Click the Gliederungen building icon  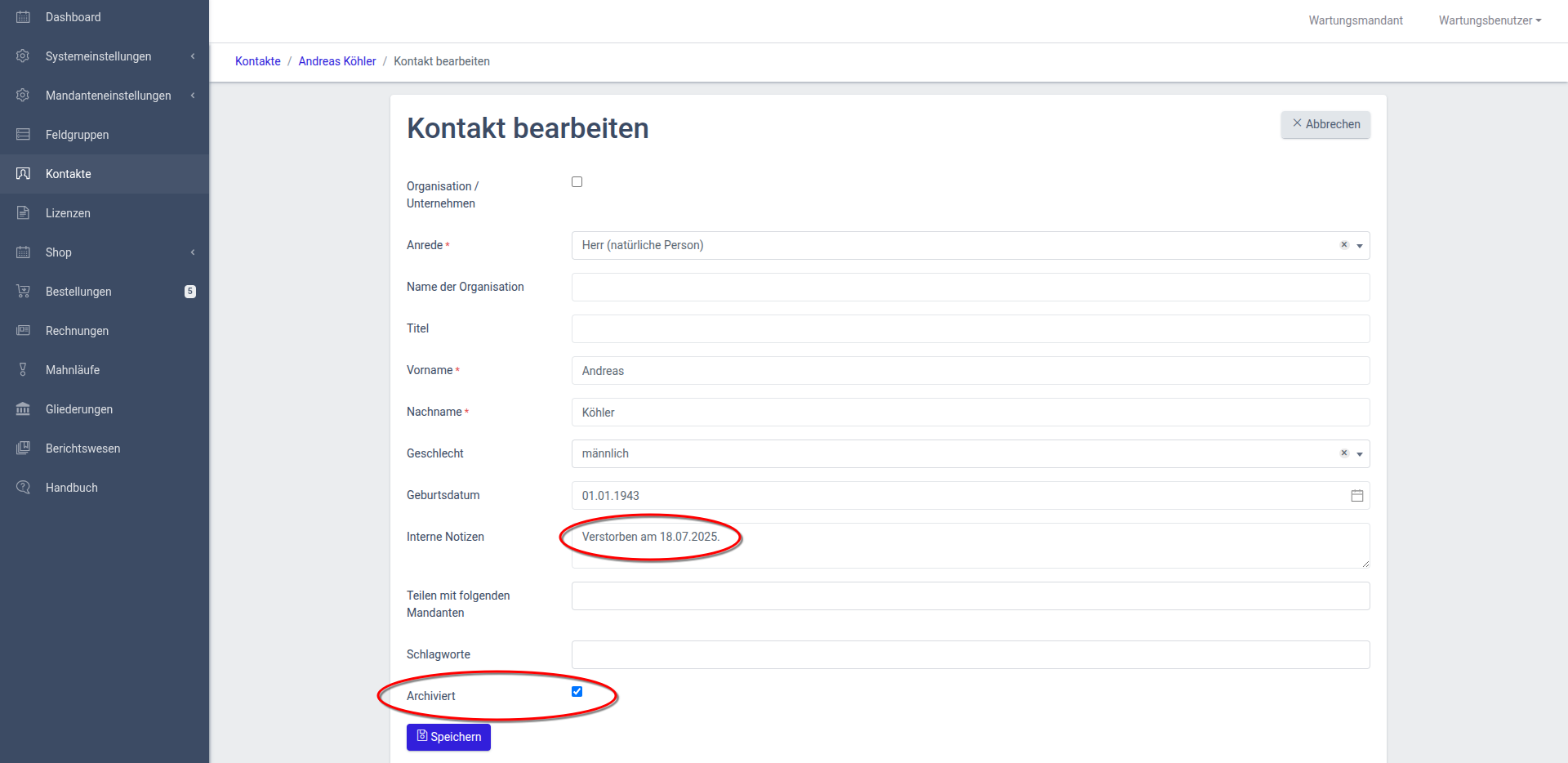coord(23,409)
